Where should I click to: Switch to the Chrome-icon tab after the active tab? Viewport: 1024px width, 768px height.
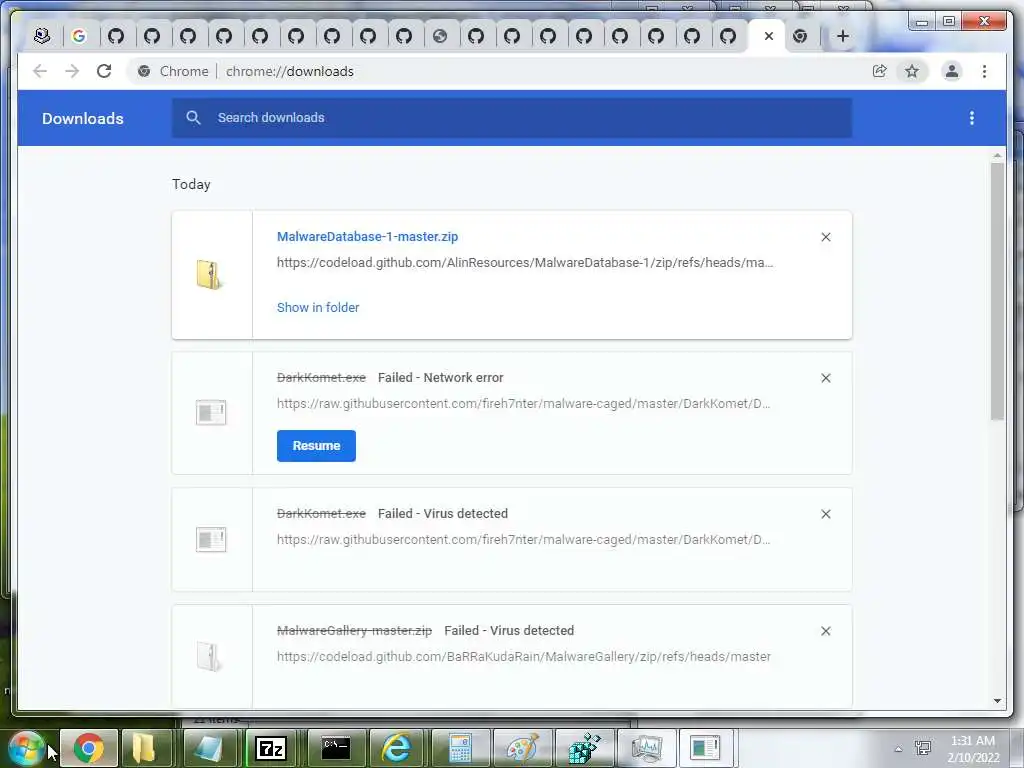pos(800,36)
